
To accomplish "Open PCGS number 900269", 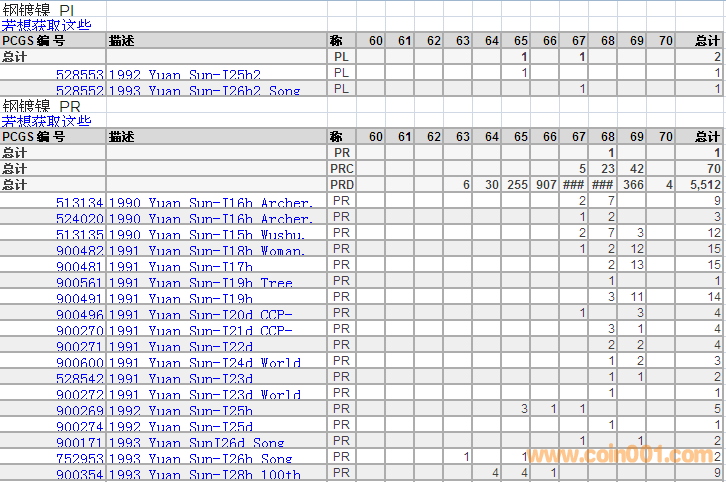I will (80, 410).
